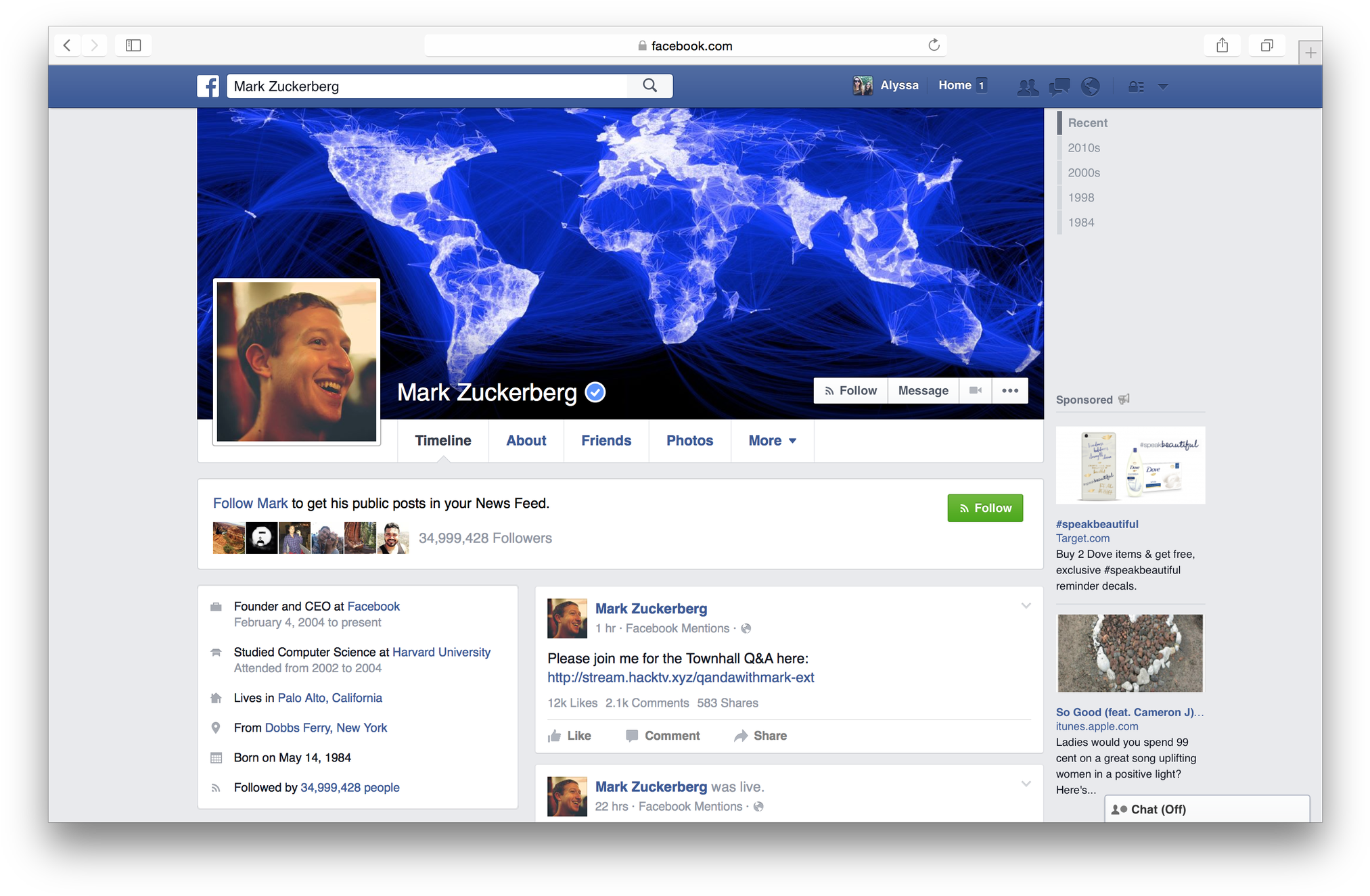Click Alyssa's name in top bar
The width and height of the screenshot is (1370, 896).
[x=899, y=85]
